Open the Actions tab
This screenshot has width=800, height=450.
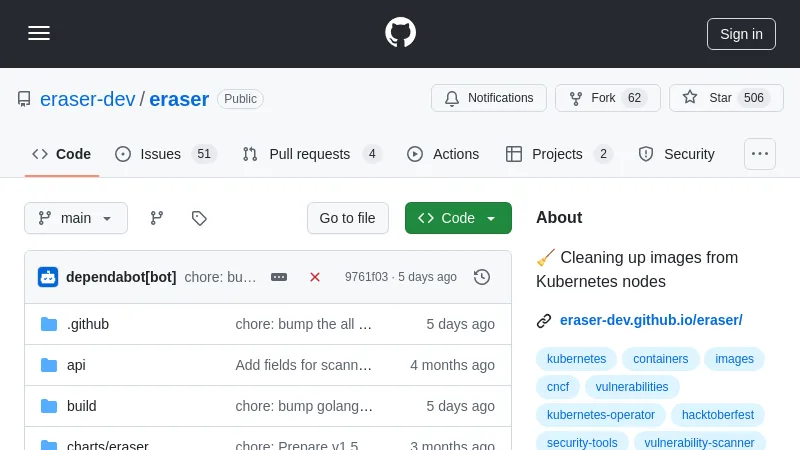click(x=443, y=154)
